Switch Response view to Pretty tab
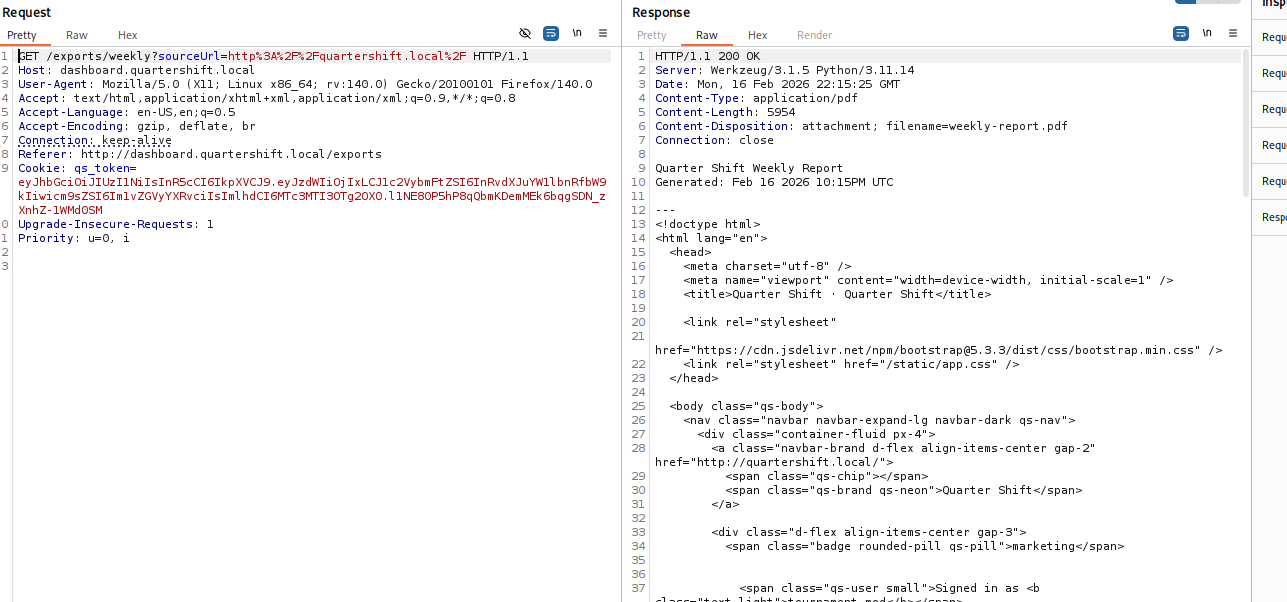The height and width of the screenshot is (602, 1287). 652,35
